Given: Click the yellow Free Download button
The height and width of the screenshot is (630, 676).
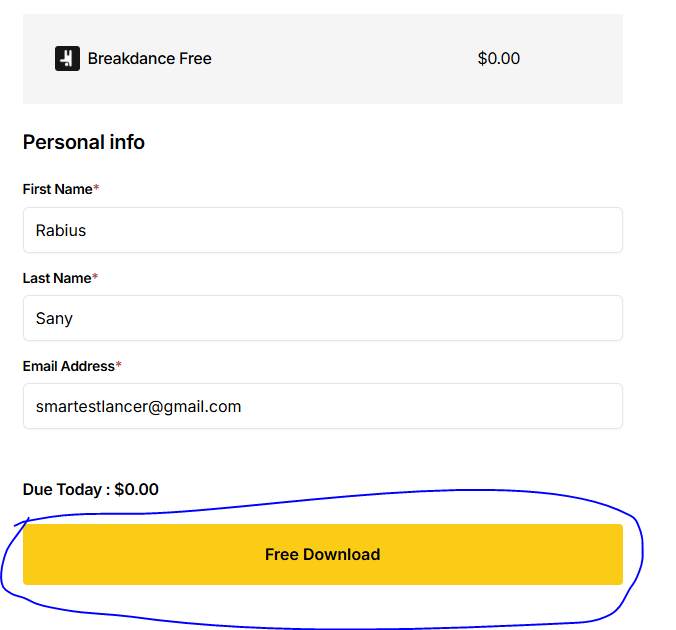Looking at the screenshot, I should [323, 555].
